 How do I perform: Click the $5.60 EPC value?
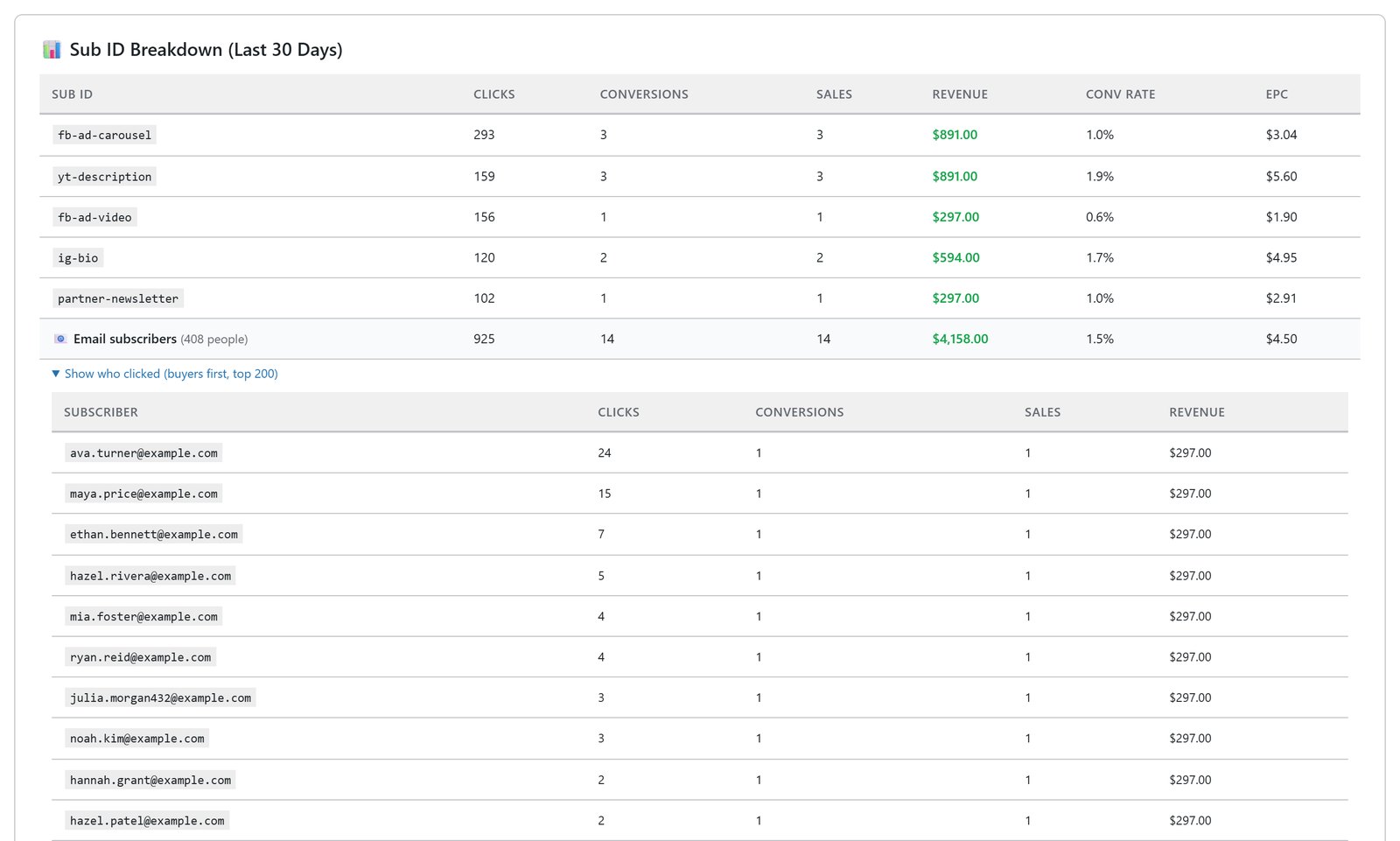[1281, 177]
